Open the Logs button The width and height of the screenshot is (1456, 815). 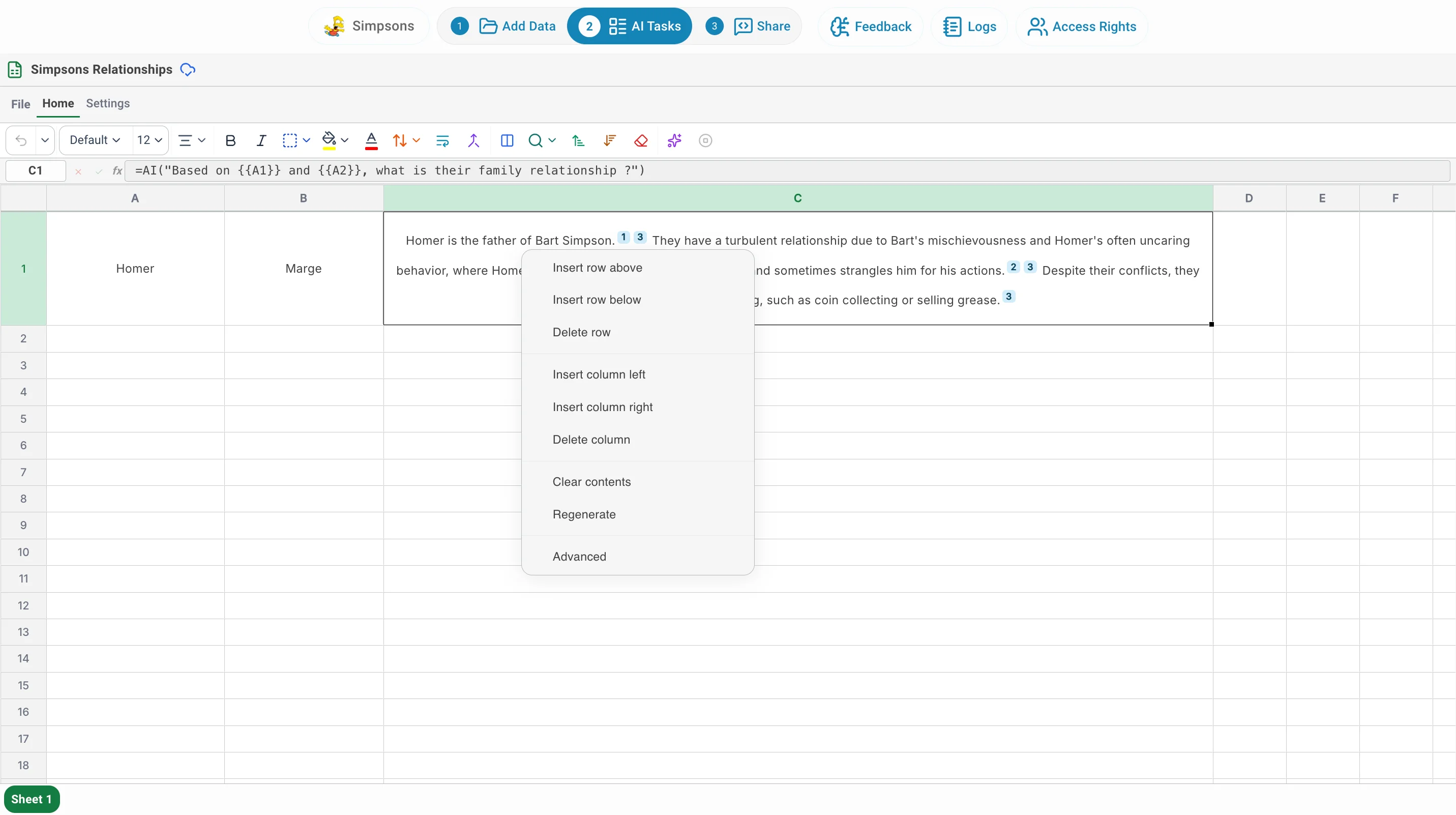pos(969,26)
